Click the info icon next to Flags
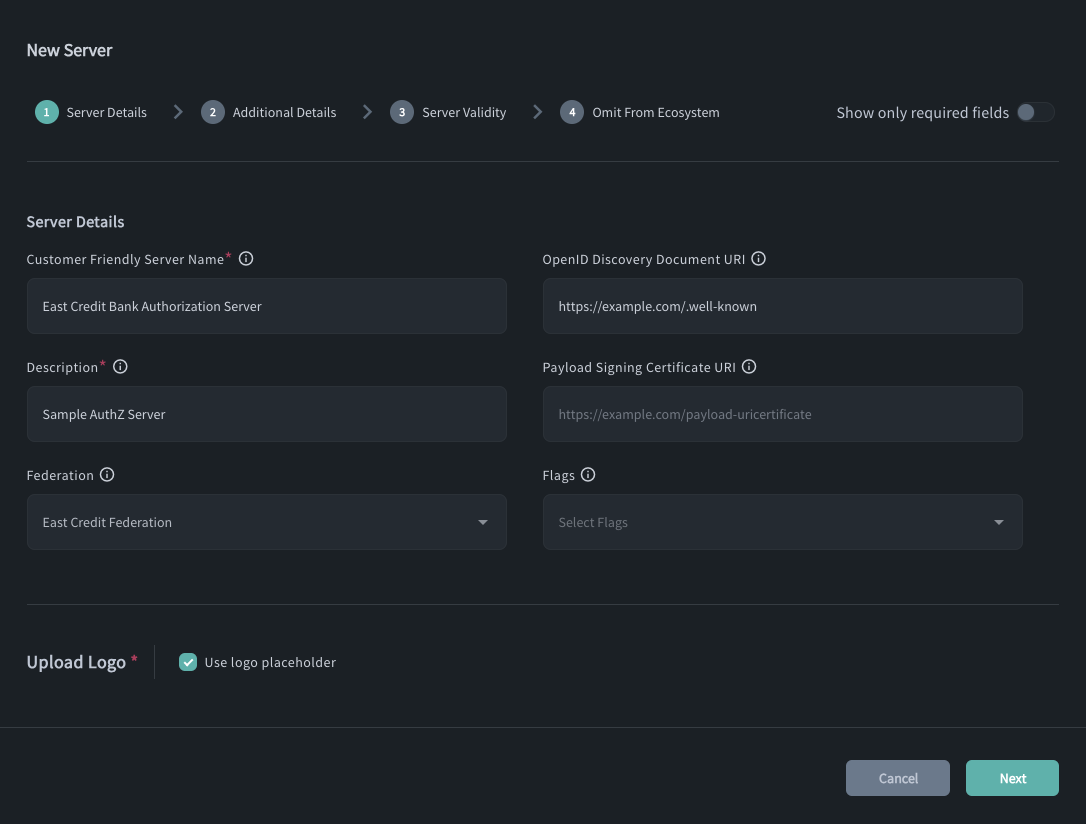 pos(588,474)
